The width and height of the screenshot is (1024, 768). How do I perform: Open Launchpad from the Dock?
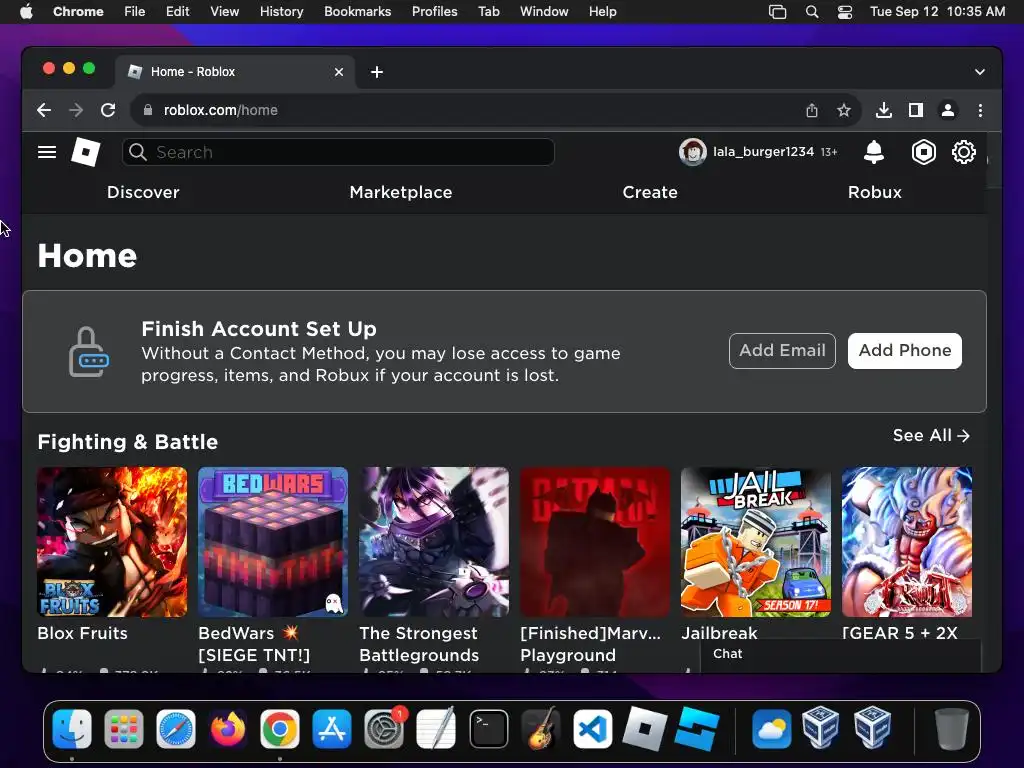[123, 728]
